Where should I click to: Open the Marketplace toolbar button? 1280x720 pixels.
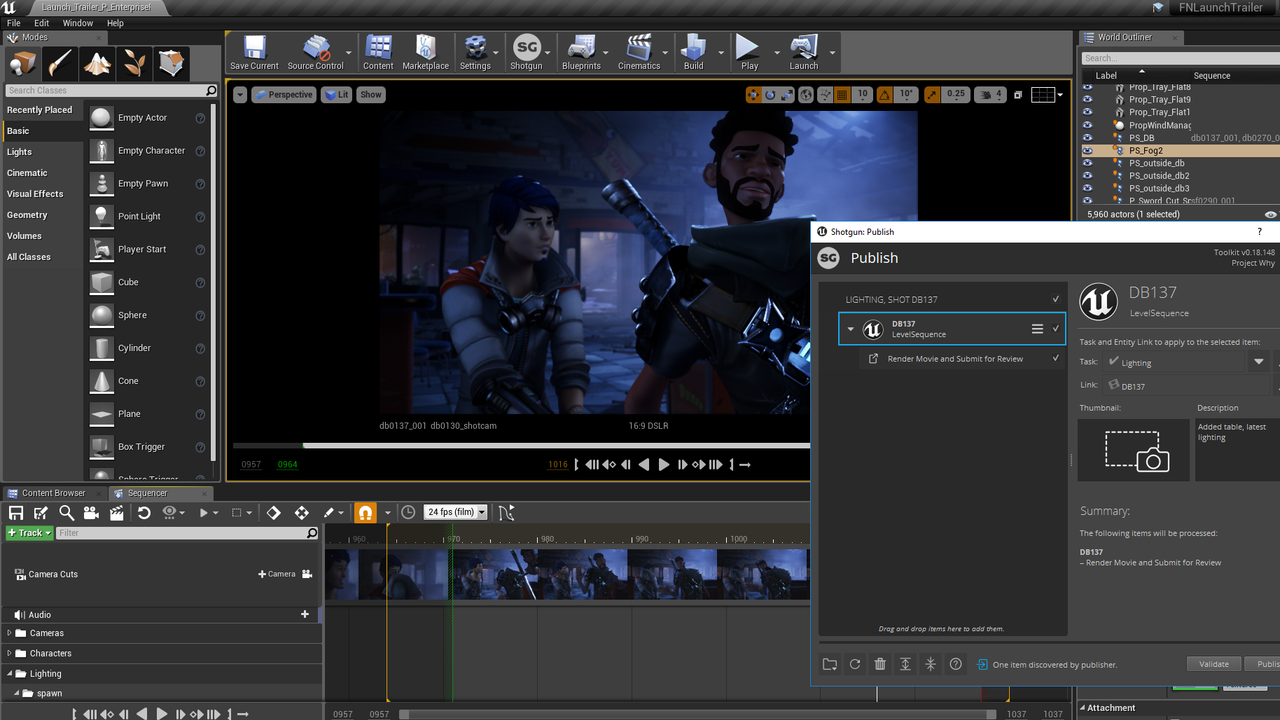(x=425, y=52)
